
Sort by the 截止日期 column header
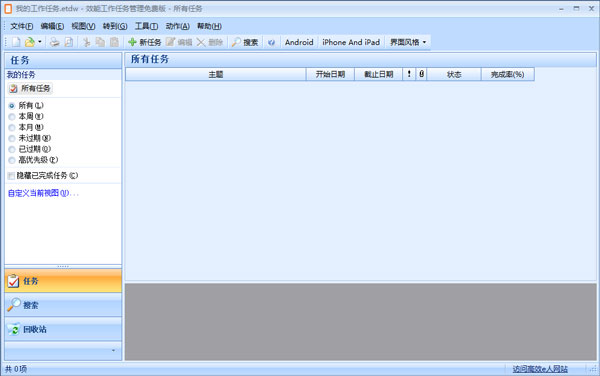[378, 74]
